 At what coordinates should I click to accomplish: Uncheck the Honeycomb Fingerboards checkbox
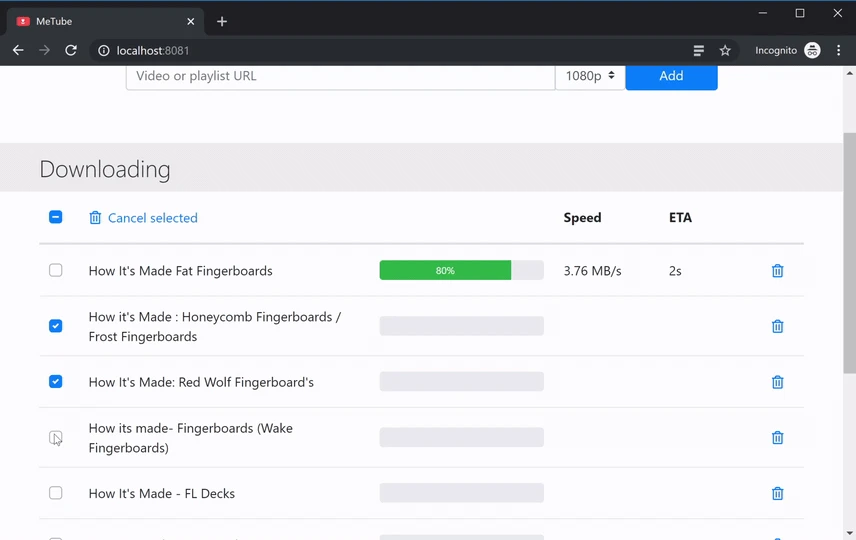56,326
